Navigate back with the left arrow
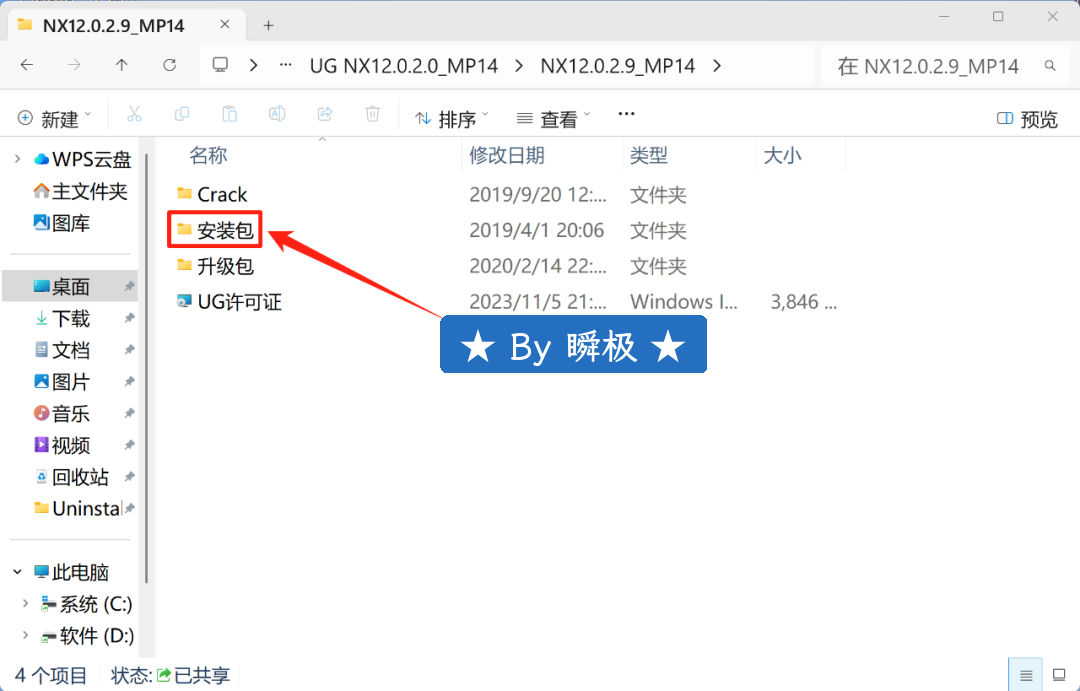This screenshot has width=1080, height=691. click(x=27, y=65)
